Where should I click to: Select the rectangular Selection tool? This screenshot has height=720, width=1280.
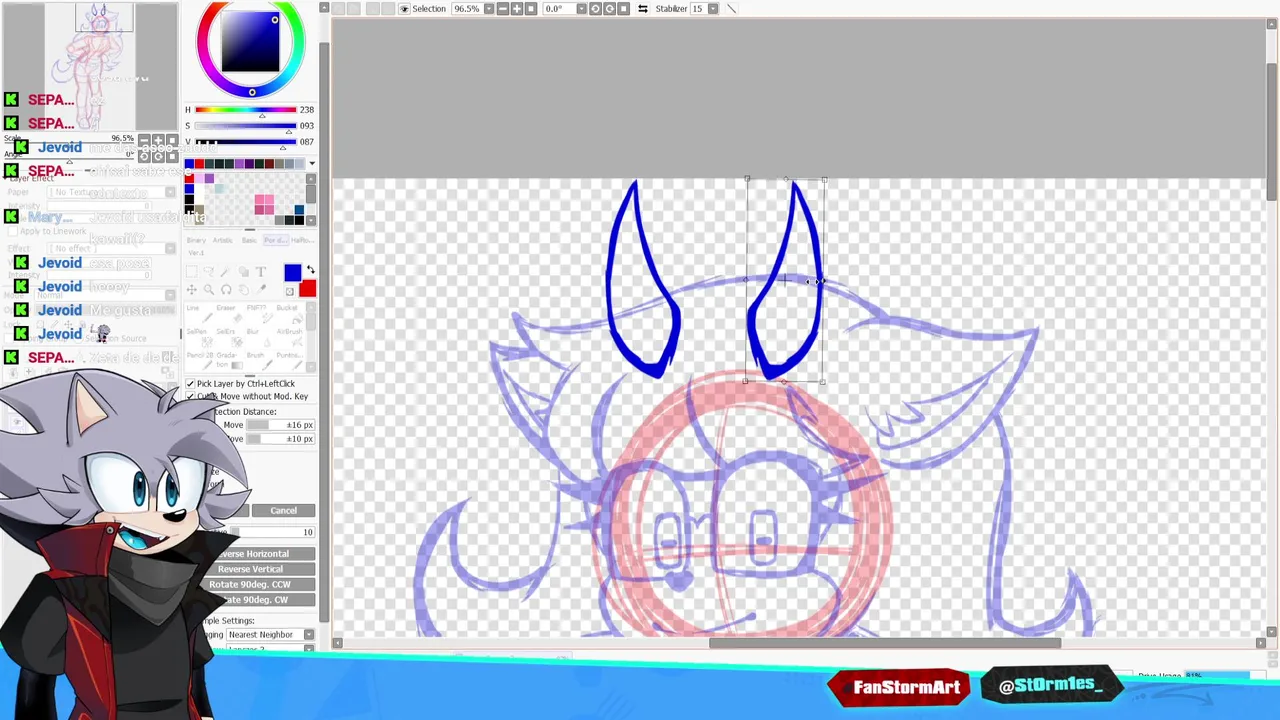[191, 271]
